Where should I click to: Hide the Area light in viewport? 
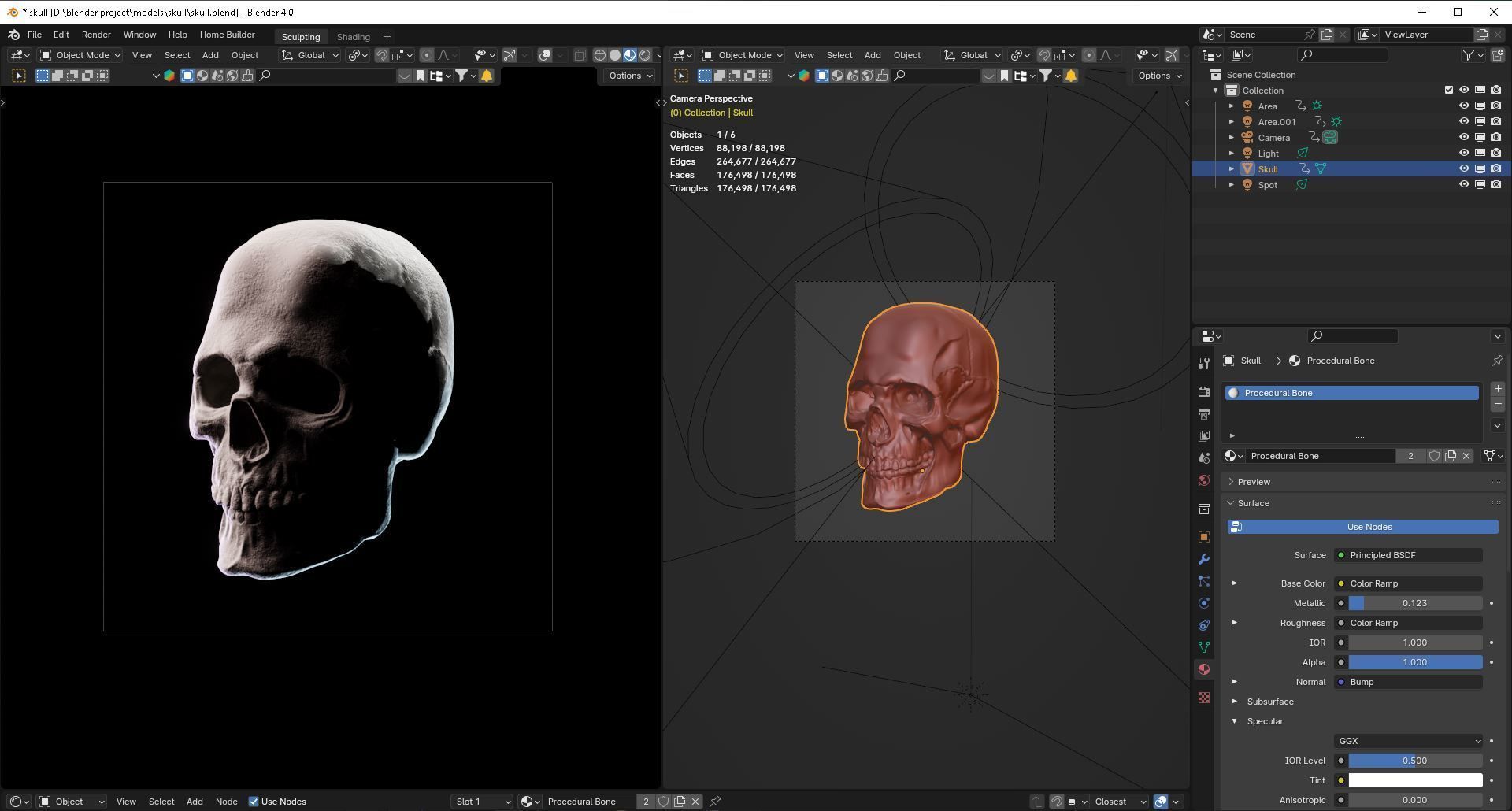tap(1464, 106)
